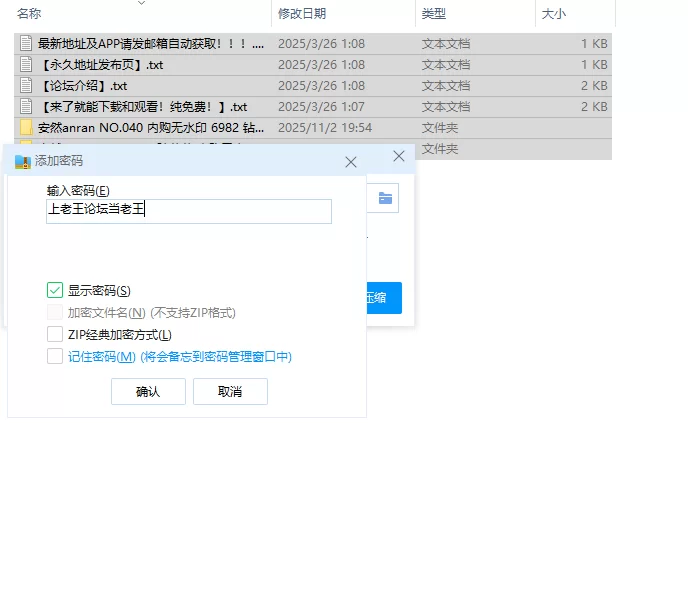Focus the 输入密码 text field
The width and height of the screenshot is (688, 613).
click(188, 211)
